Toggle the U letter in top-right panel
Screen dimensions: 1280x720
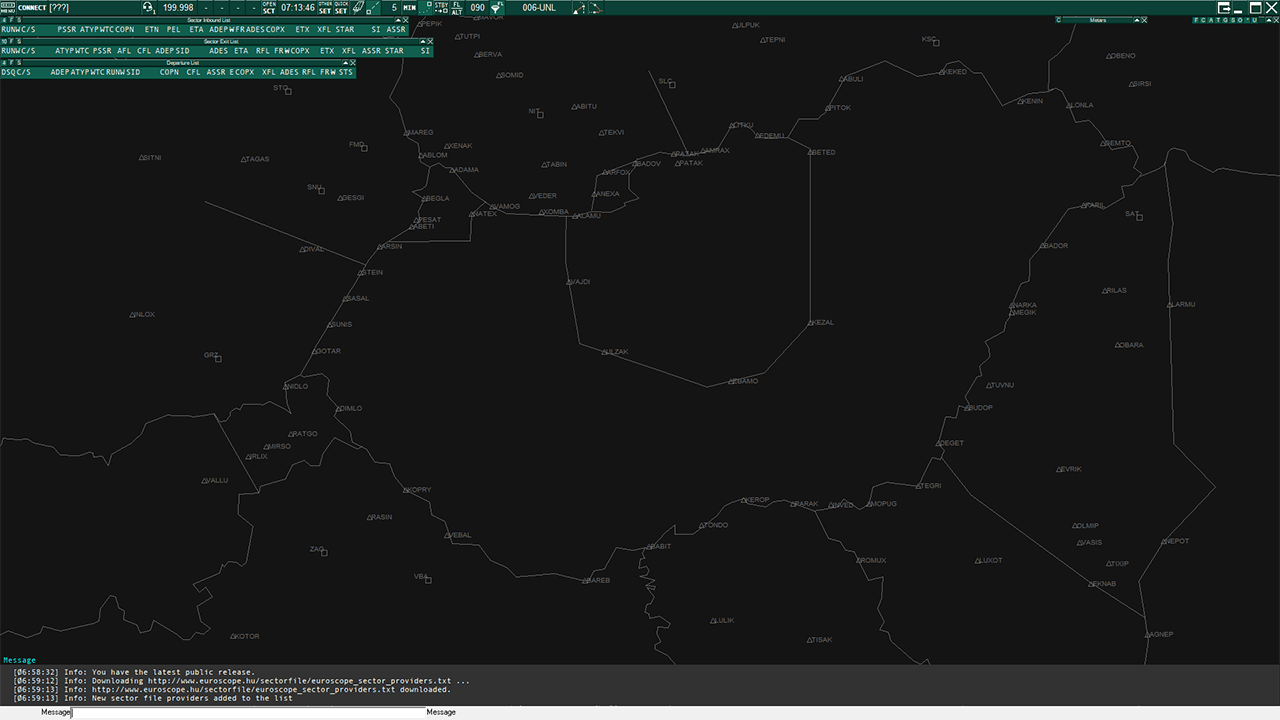(x=1254, y=20)
